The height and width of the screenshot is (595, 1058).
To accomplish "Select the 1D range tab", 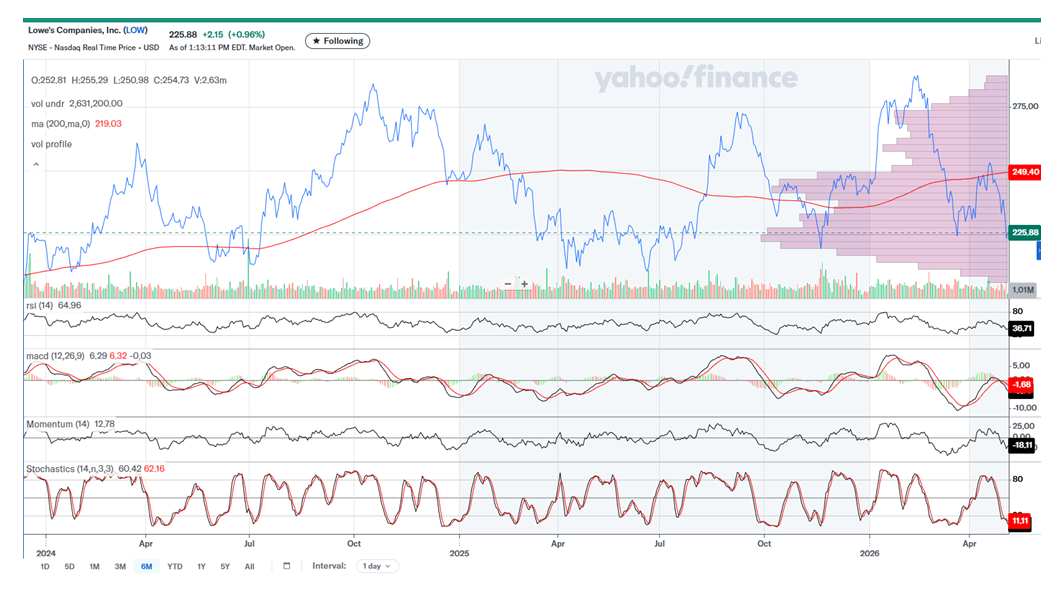I will point(45,567).
